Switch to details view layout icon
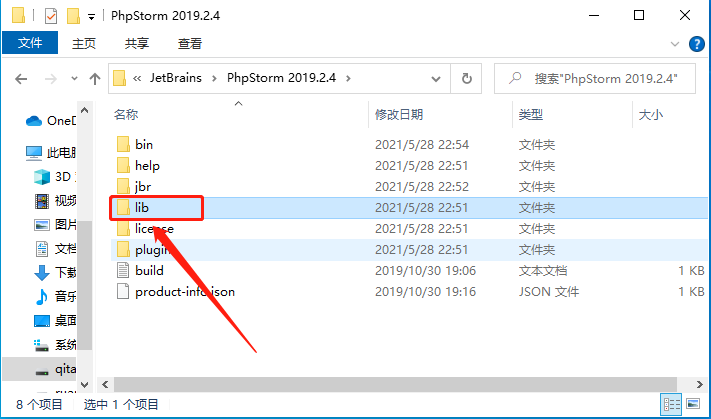This screenshot has width=711, height=419. click(672, 404)
